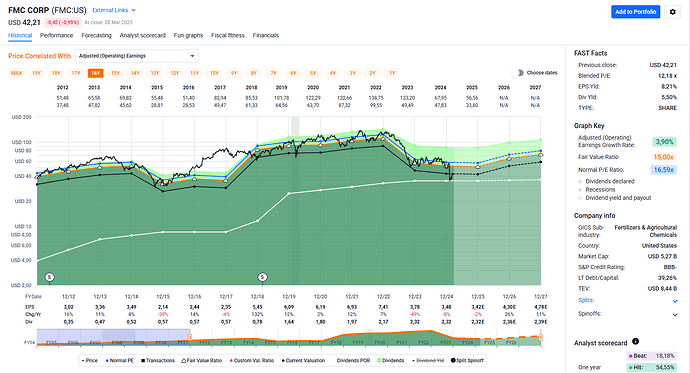Click the blue 16,59x normal P/E swatch
Screen dimensions: 690x373
[663, 170]
